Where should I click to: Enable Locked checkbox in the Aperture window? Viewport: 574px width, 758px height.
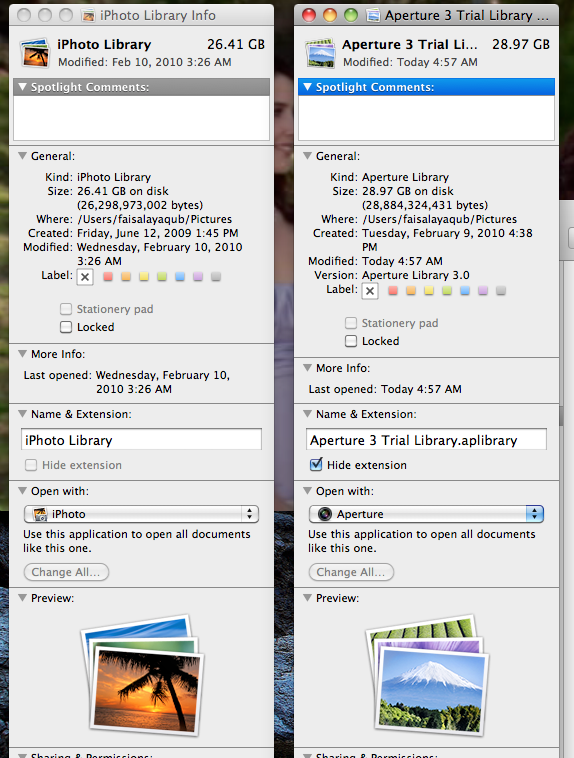[351, 341]
